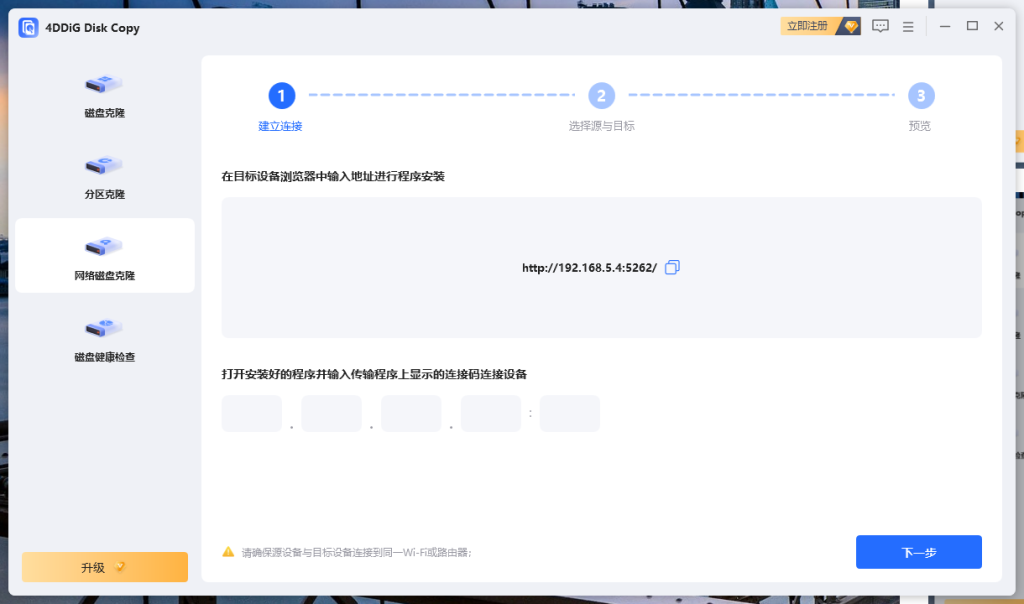1024x604 pixels.
Task: Click the orange 升级 upgrade button
Action: tap(104, 567)
